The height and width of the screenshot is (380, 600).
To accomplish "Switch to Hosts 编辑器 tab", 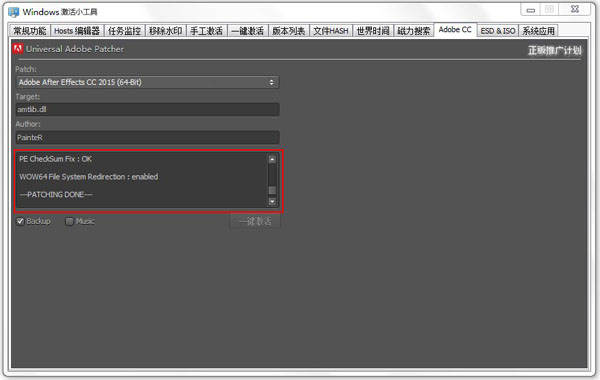I will click(x=77, y=31).
